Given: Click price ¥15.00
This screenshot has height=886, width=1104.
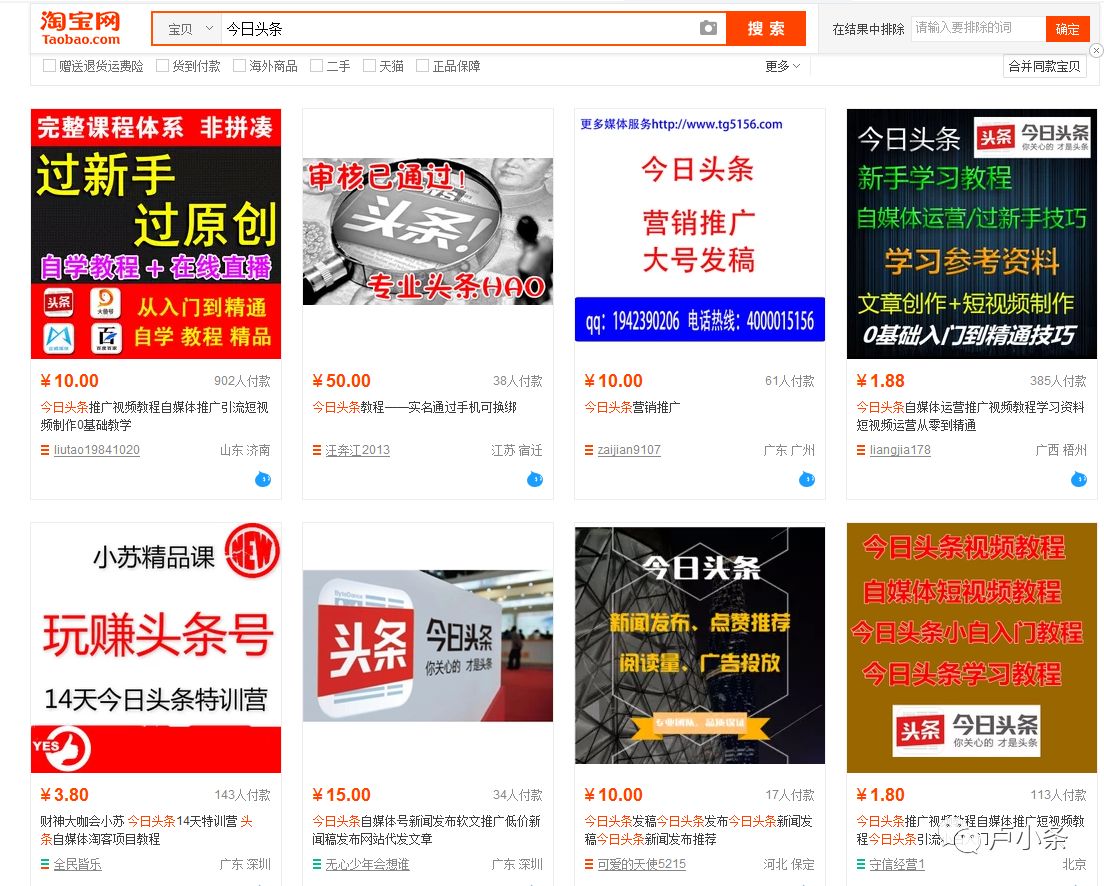Looking at the screenshot, I should (x=341, y=795).
